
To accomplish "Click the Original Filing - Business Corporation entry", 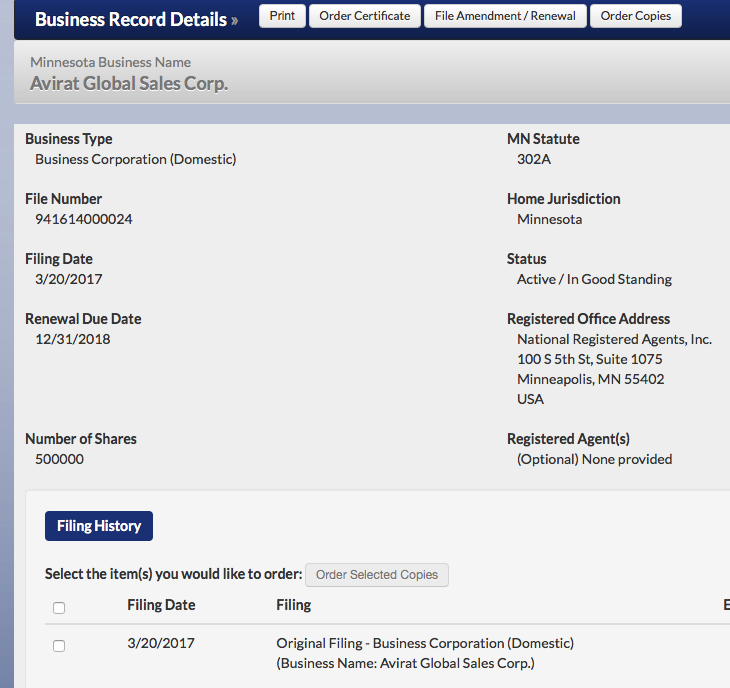I will [x=424, y=643].
